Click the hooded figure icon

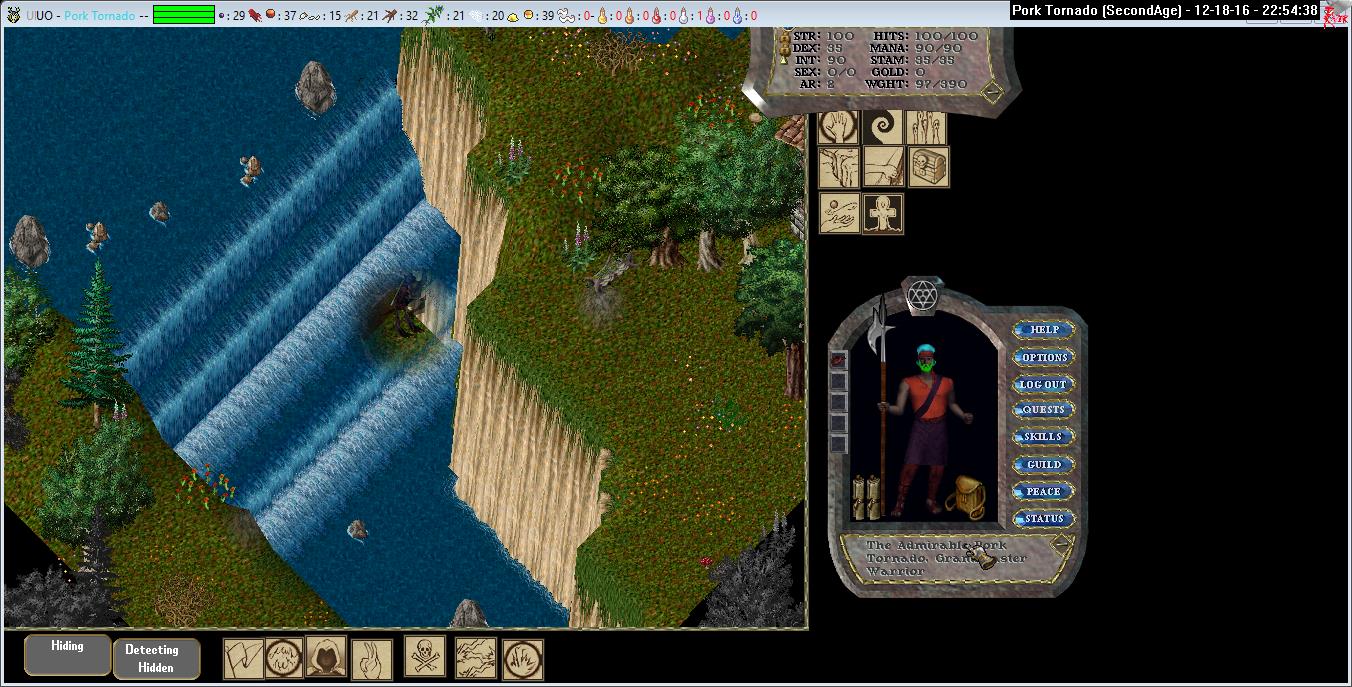click(x=326, y=657)
